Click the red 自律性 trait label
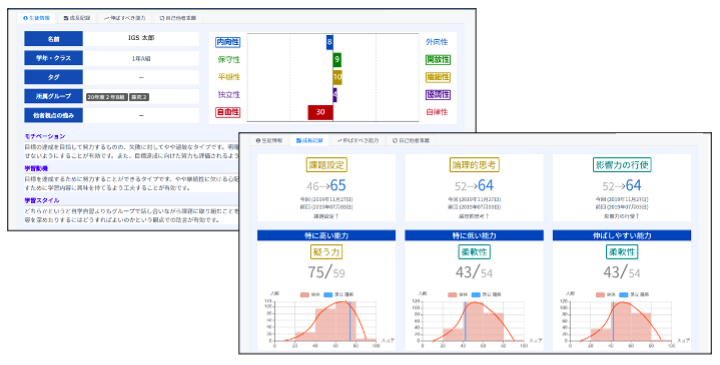This screenshot has width=720, height=365. (437, 112)
